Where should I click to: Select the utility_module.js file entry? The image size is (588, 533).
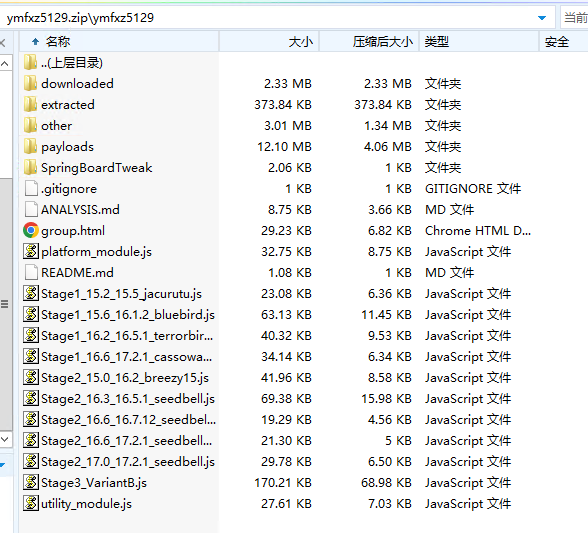coord(86,504)
